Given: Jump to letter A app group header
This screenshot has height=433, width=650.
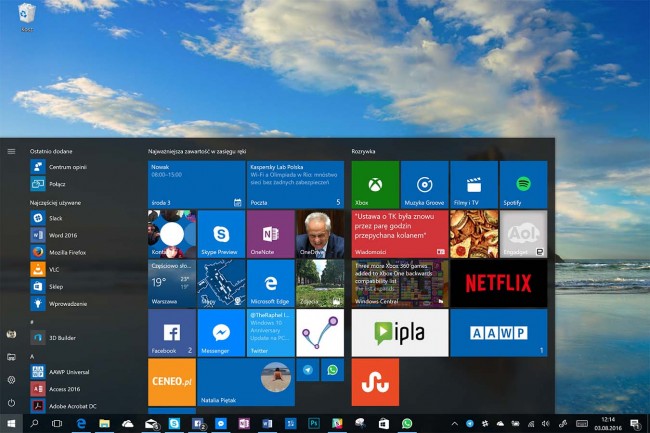Looking at the screenshot, I should (32, 356).
